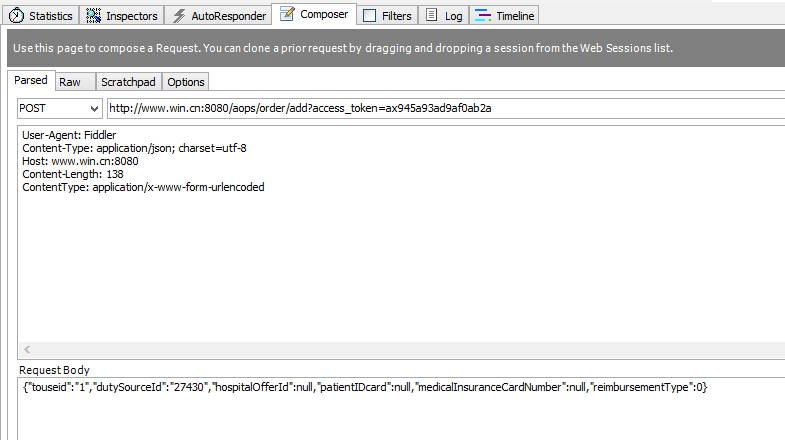Select the Composer tab
Image resolution: width=785 pixels, height=440 pixels.
tap(314, 14)
